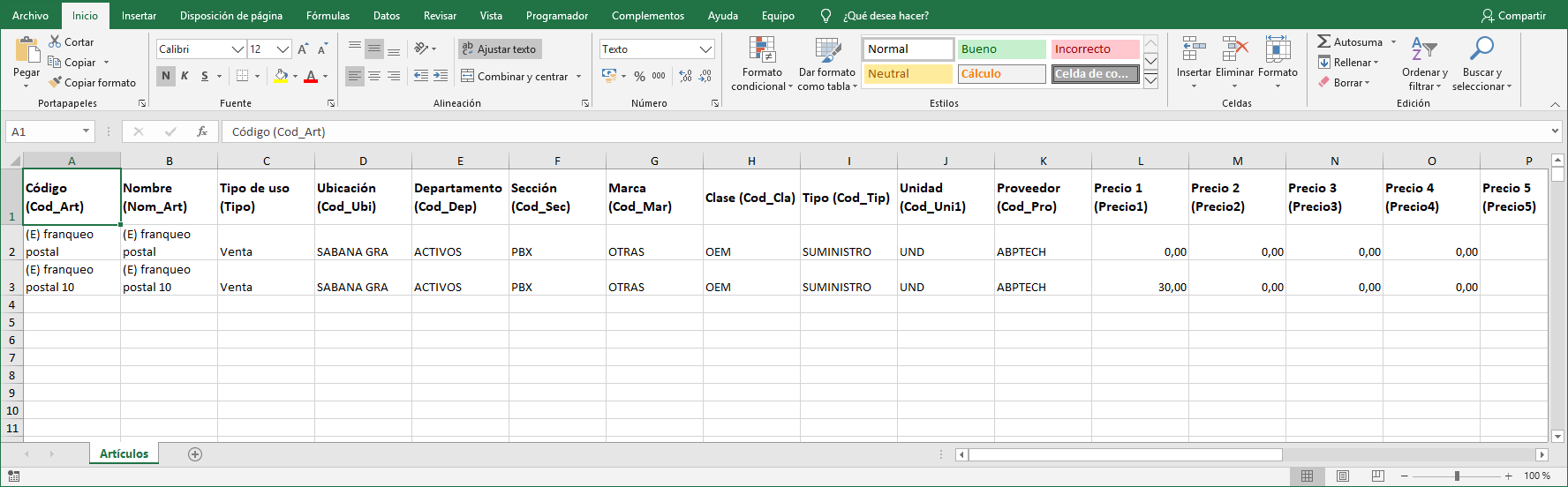Viewport: 1568px width, 487px height.
Task: Toggle italic formatting (K)
Action: [x=185, y=76]
